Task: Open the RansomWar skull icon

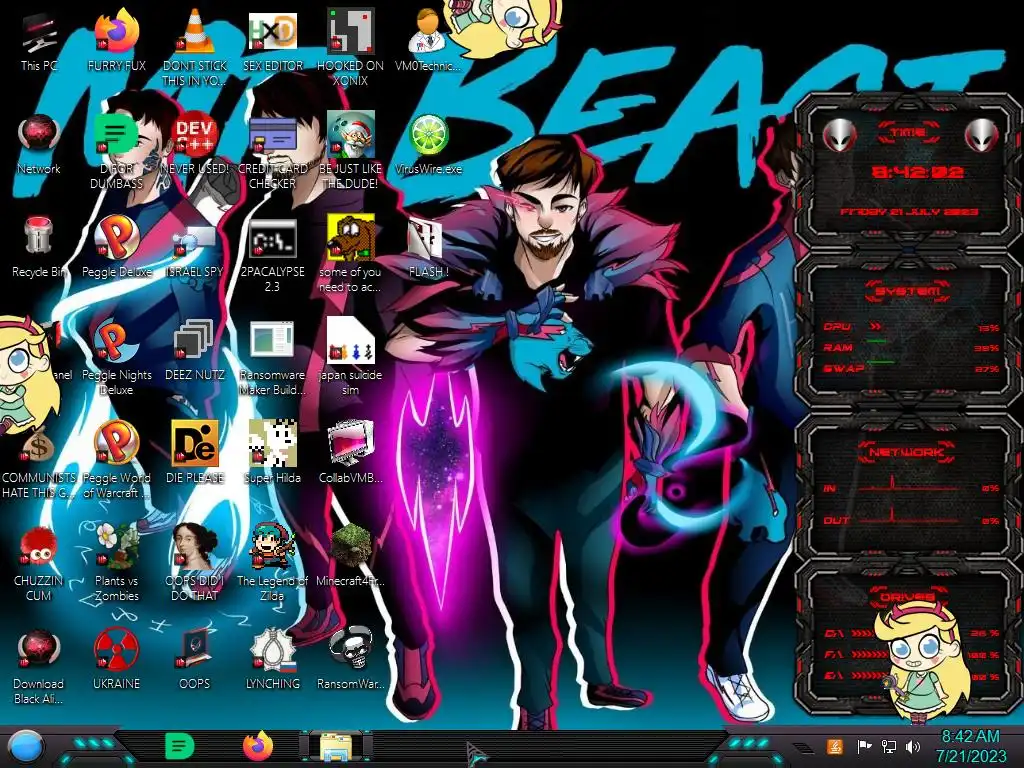Action: pos(351,648)
